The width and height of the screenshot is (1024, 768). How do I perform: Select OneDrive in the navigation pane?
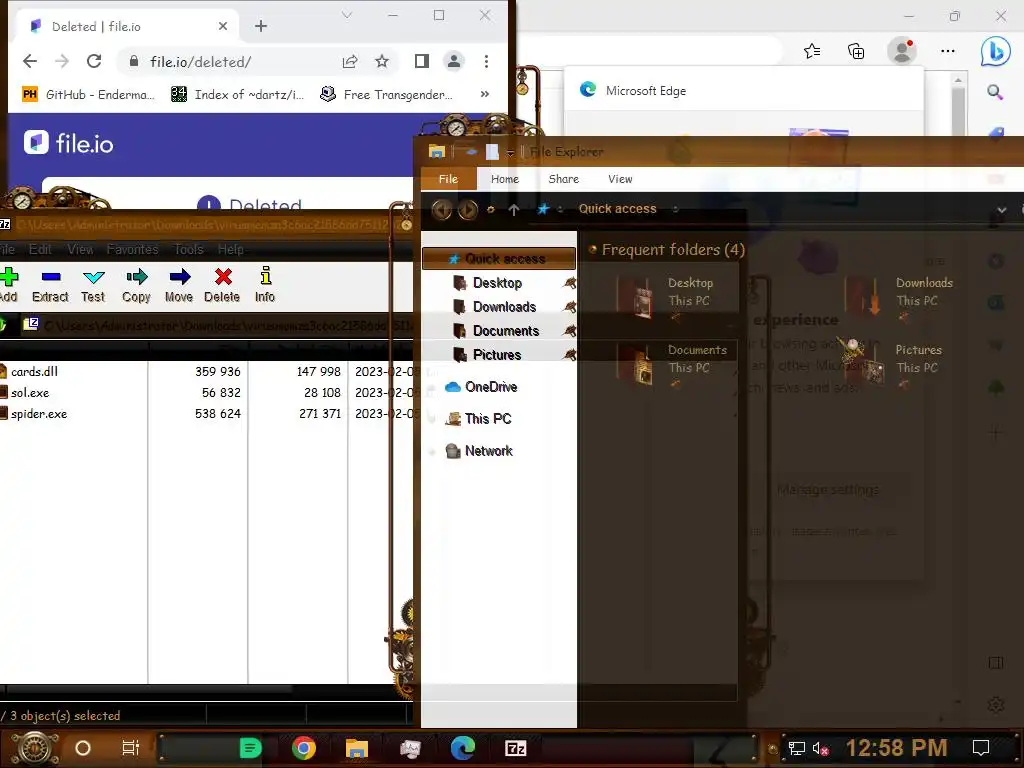point(481,387)
